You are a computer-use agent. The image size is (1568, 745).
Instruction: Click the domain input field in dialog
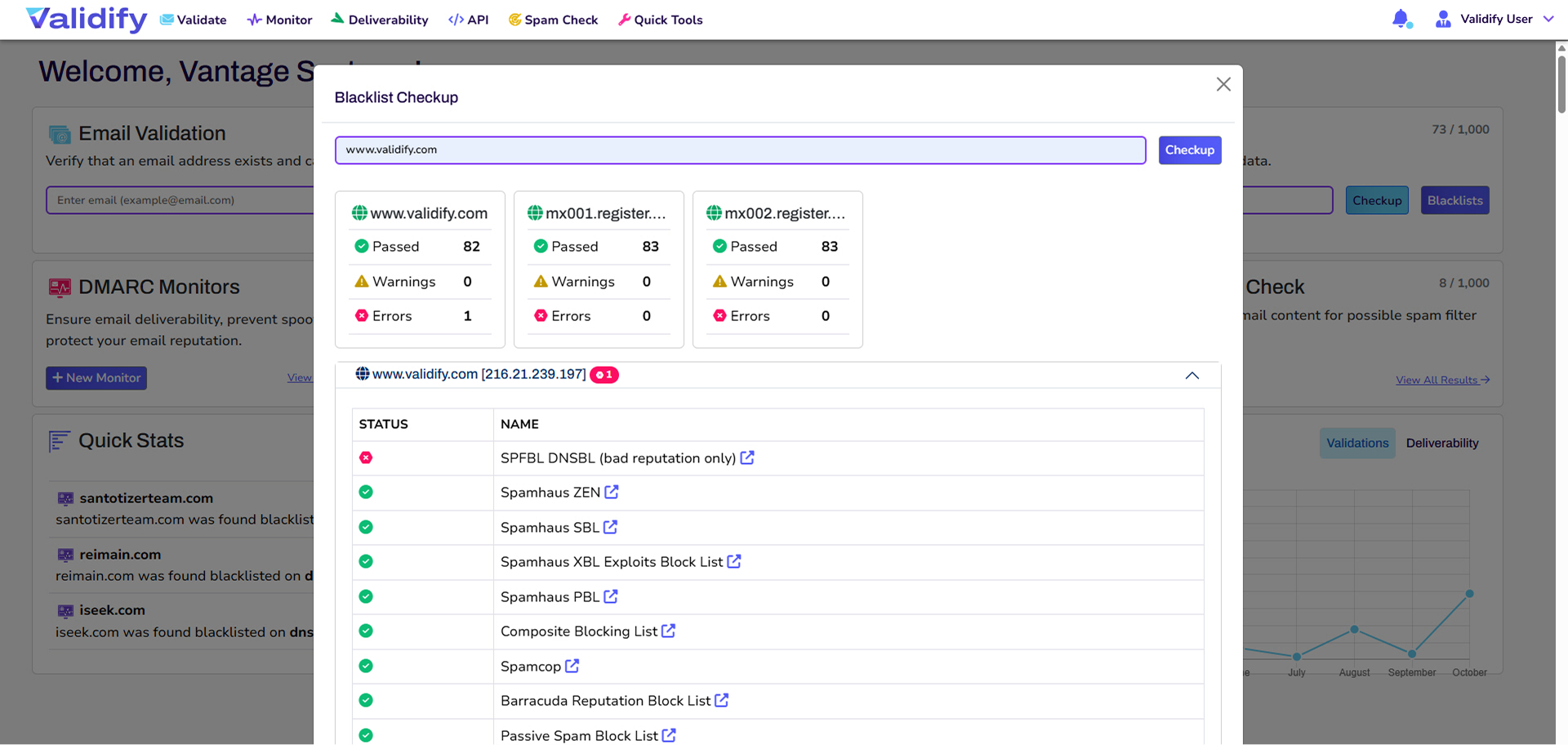tap(740, 150)
